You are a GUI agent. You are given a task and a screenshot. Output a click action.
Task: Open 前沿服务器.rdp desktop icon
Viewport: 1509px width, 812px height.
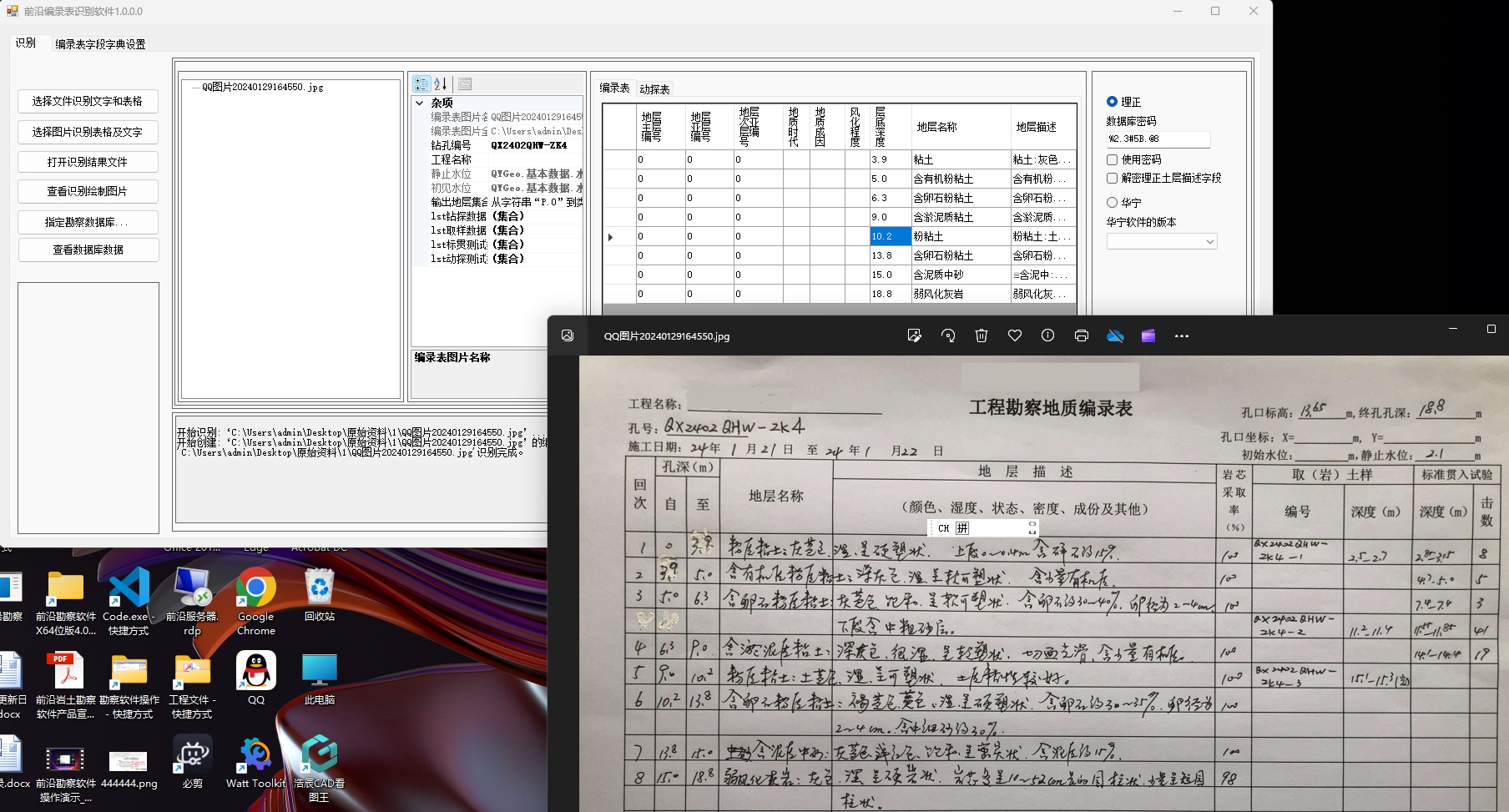(x=193, y=602)
